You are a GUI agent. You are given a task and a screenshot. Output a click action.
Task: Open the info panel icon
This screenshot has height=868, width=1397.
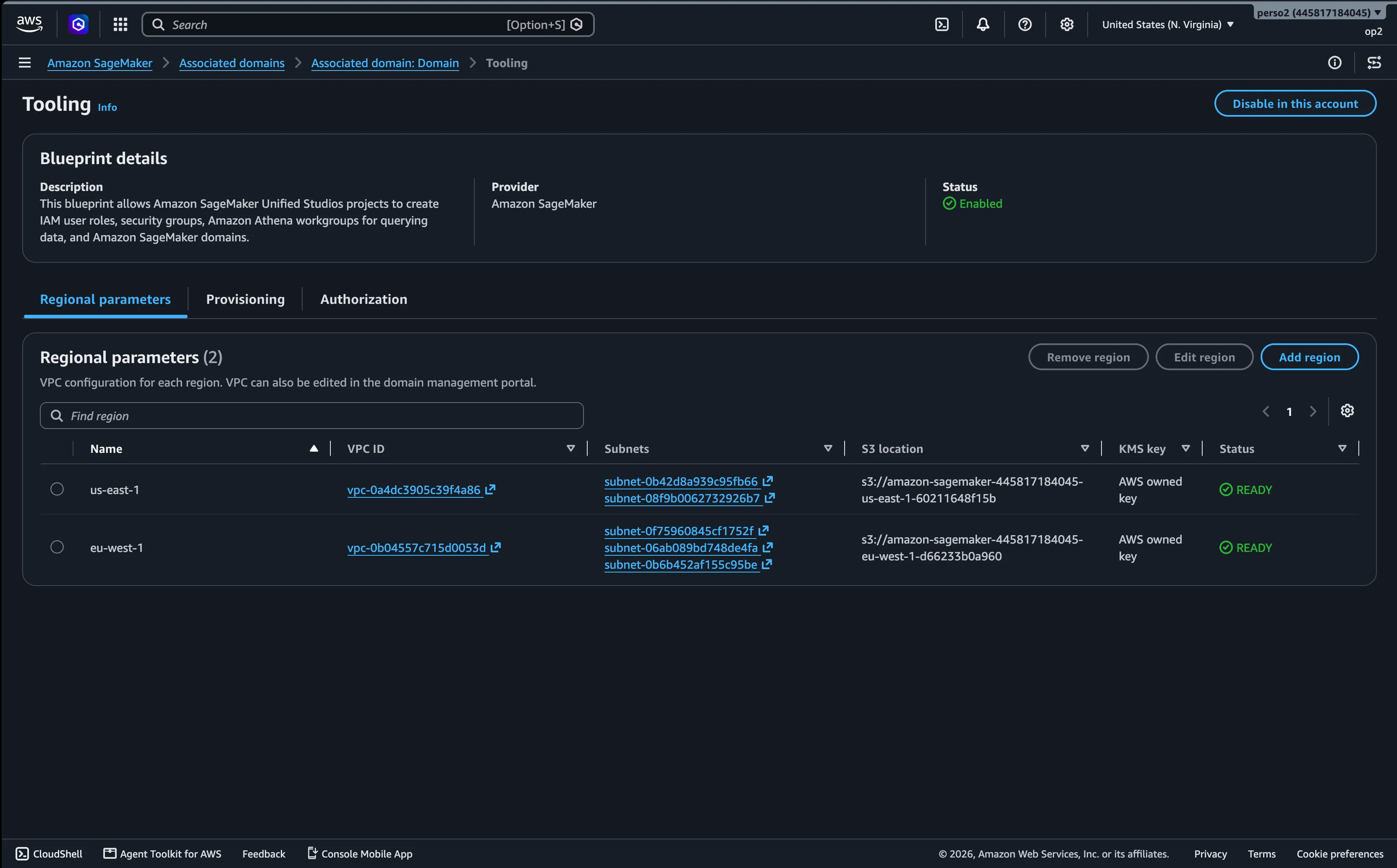(1335, 63)
